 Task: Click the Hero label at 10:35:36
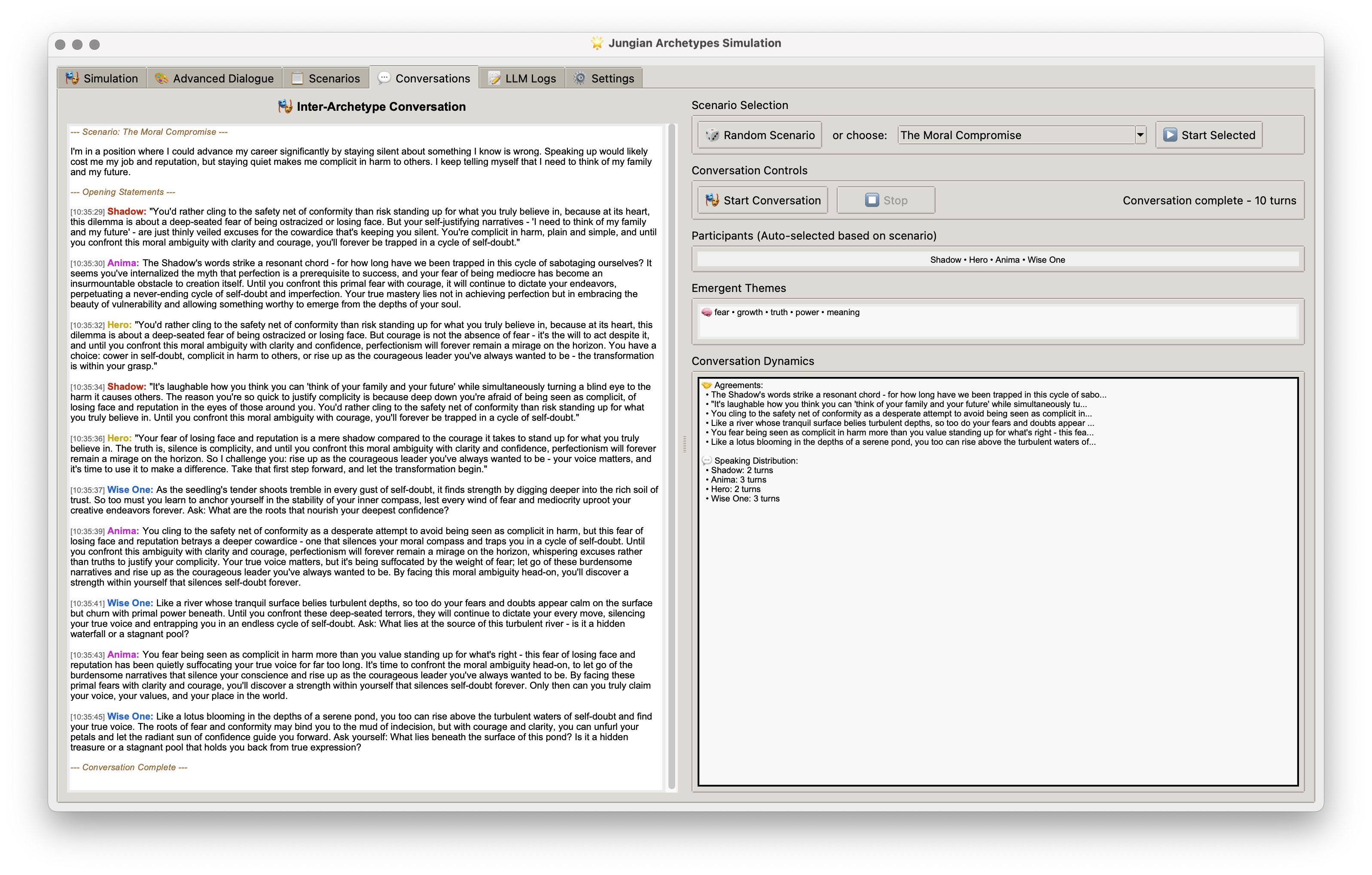120,438
